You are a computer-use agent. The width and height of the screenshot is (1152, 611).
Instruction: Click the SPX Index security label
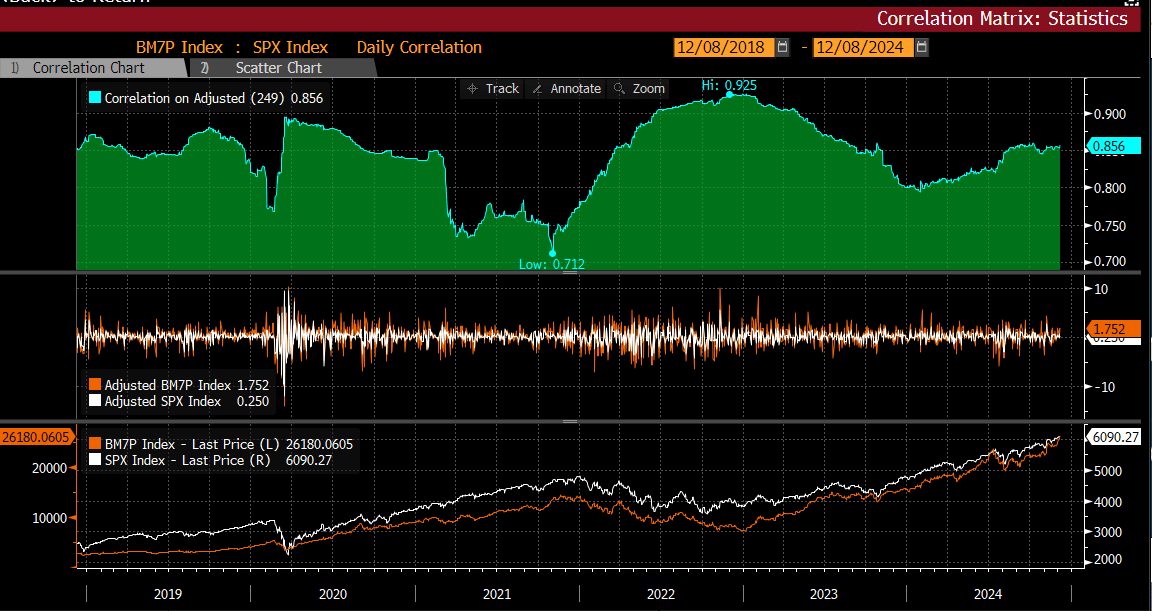293,47
